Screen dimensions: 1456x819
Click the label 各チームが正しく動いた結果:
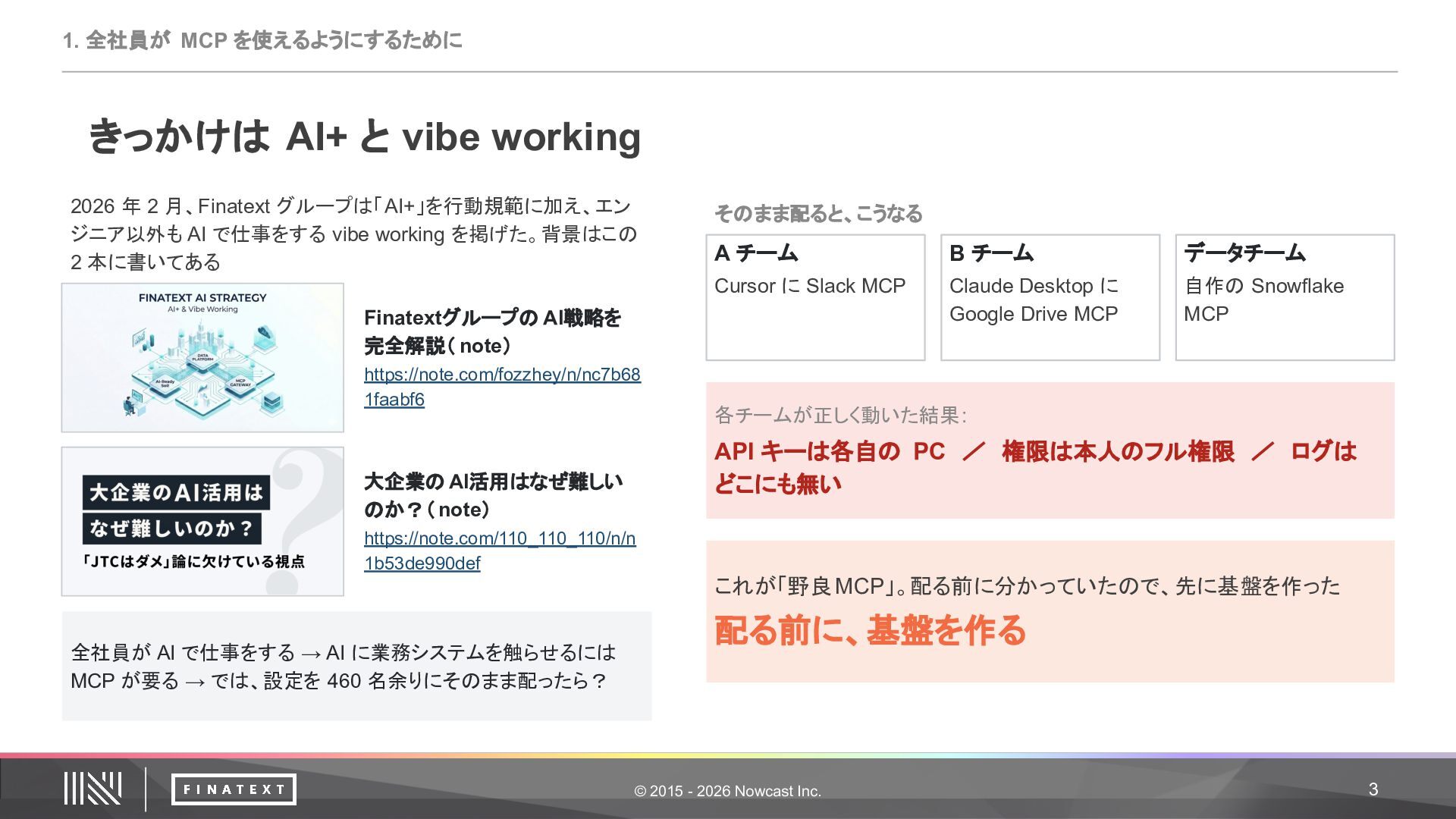click(x=840, y=415)
